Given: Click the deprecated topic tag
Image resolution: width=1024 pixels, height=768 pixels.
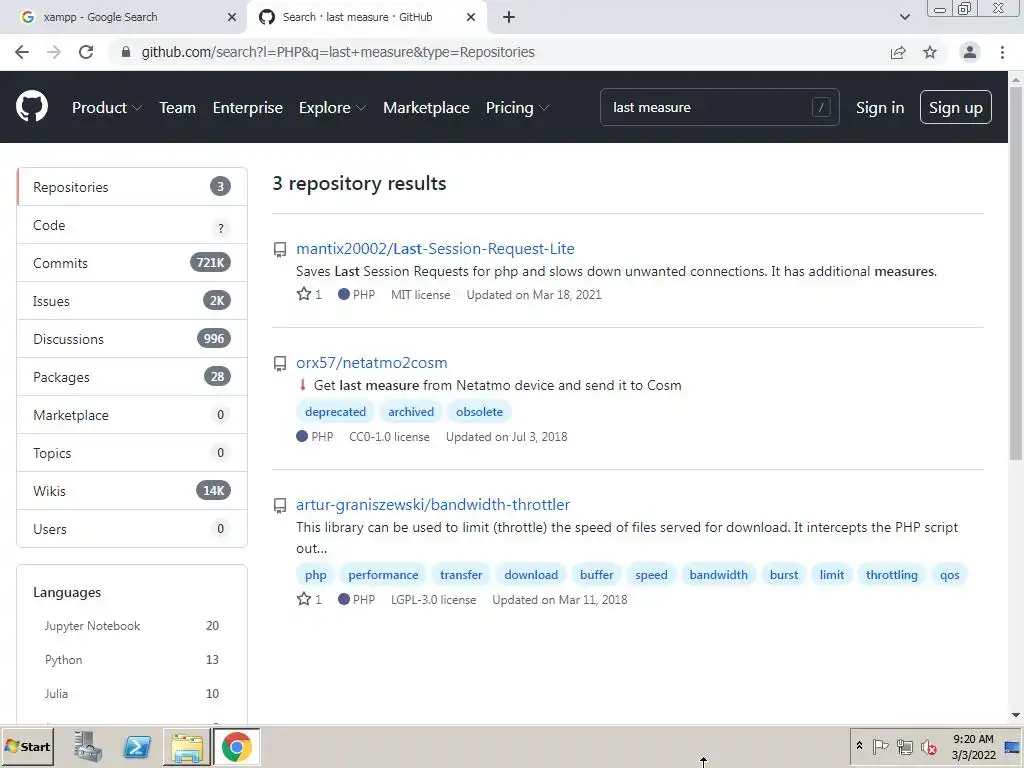Looking at the screenshot, I should (x=335, y=411).
